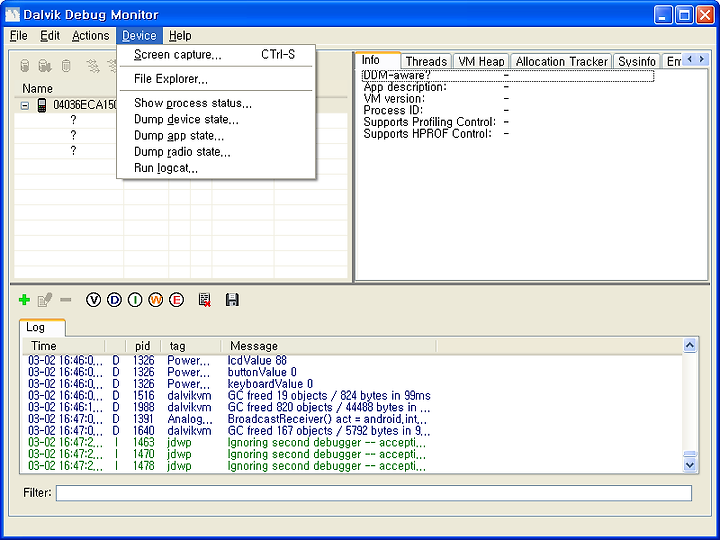Click the edit filter pencil icon
Viewport: 720px width, 540px height.
tap(45, 300)
